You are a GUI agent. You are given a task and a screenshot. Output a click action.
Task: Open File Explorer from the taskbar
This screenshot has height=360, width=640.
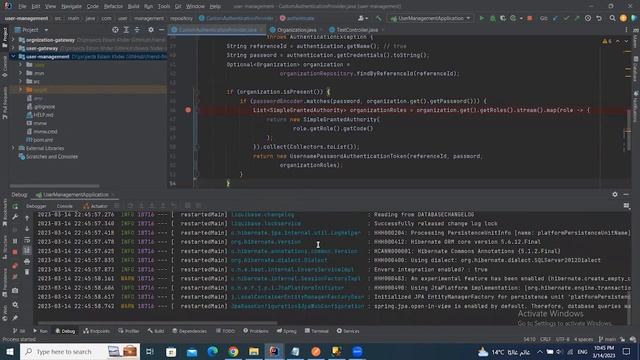click(x=254, y=351)
